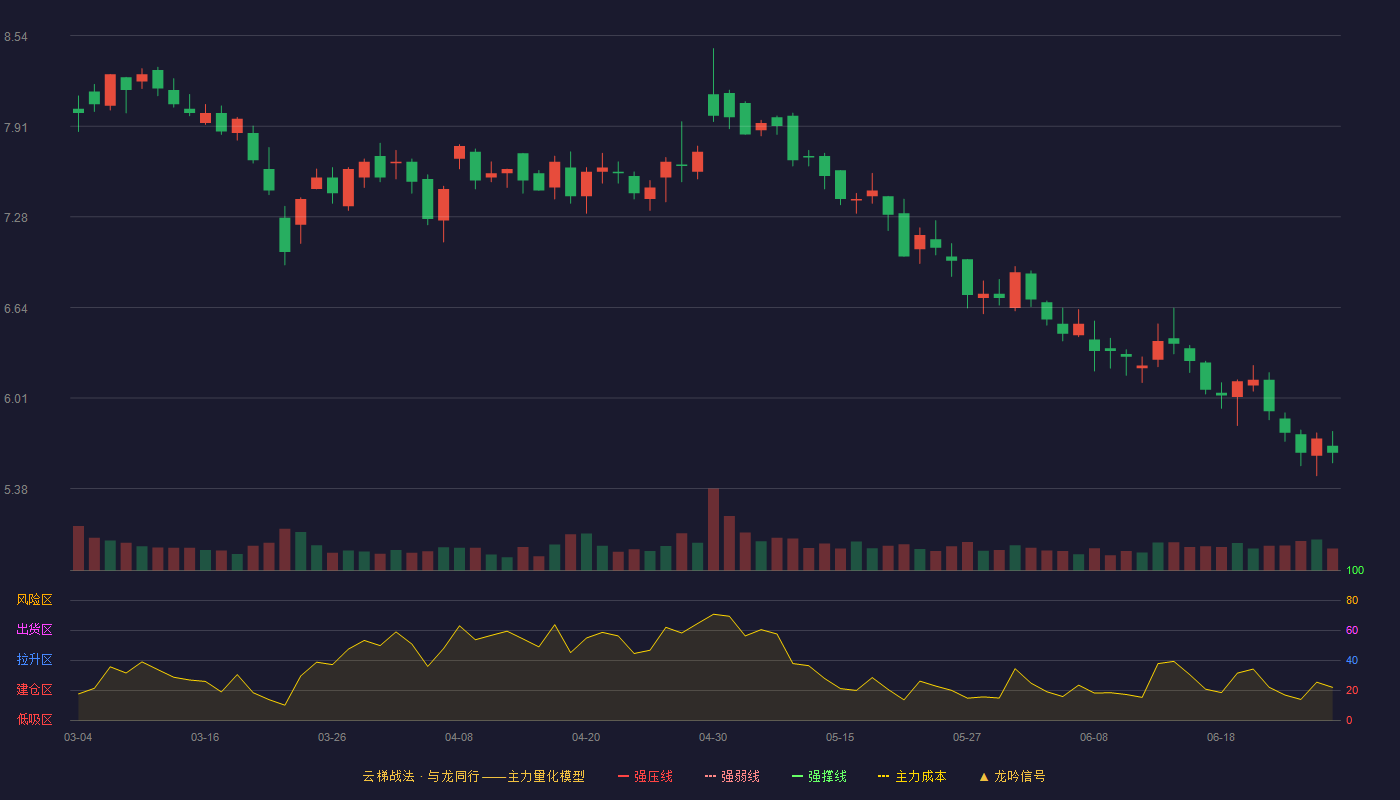
Task: Click the blue 40 indicator axis value
Action: (x=1352, y=660)
